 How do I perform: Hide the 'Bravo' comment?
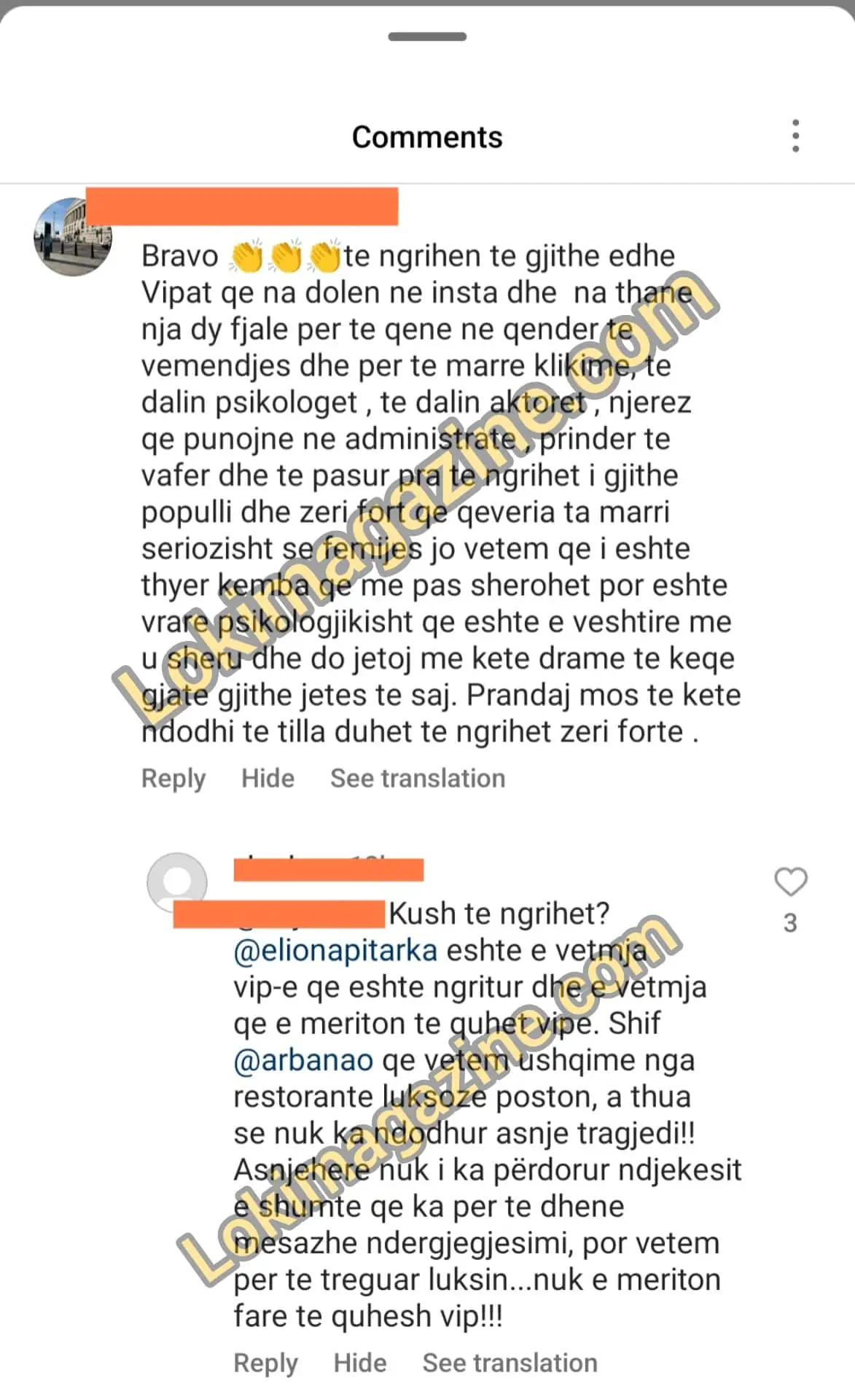click(268, 778)
